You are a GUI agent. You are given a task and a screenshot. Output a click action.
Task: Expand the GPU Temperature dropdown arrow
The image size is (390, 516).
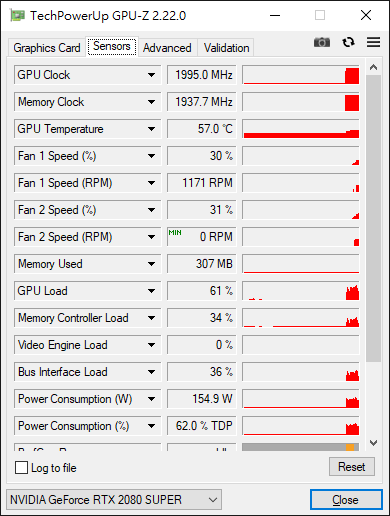[x=151, y=129]
